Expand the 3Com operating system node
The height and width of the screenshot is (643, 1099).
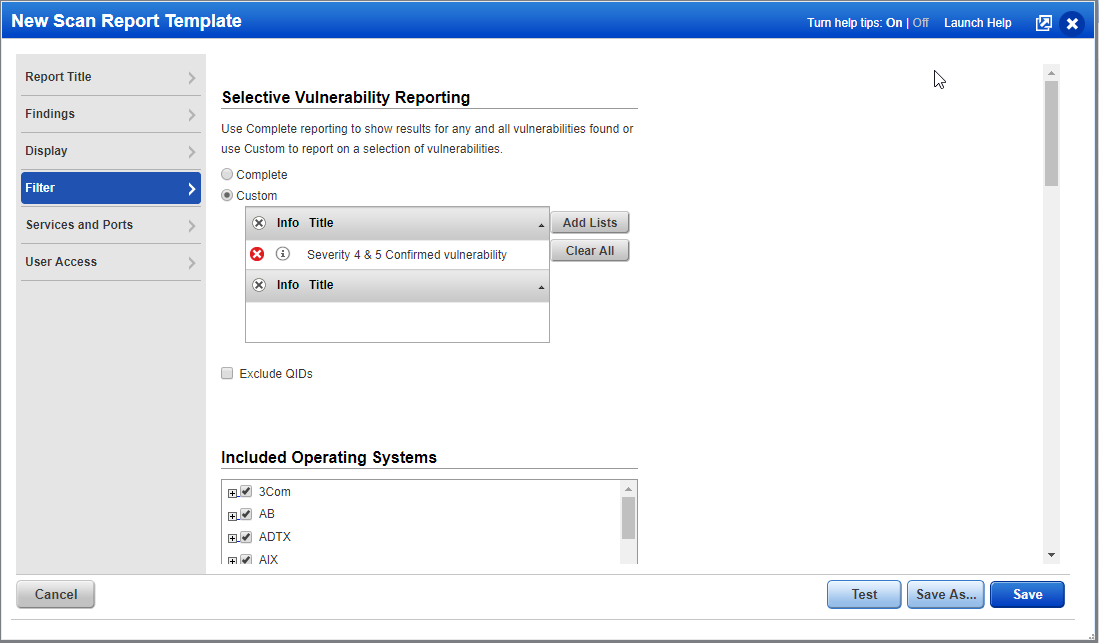tap(231, 491)
